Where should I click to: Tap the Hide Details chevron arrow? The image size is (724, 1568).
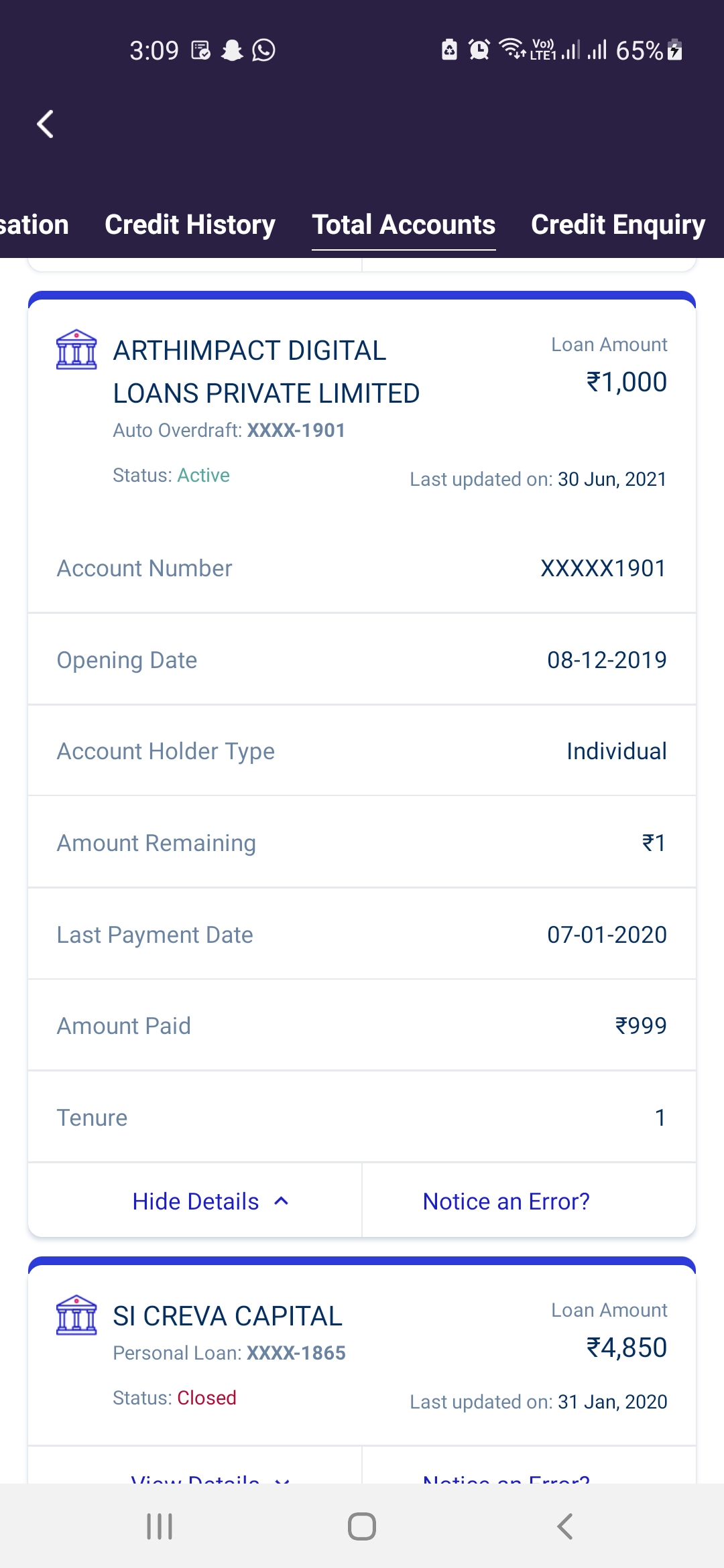point(282,1201)
